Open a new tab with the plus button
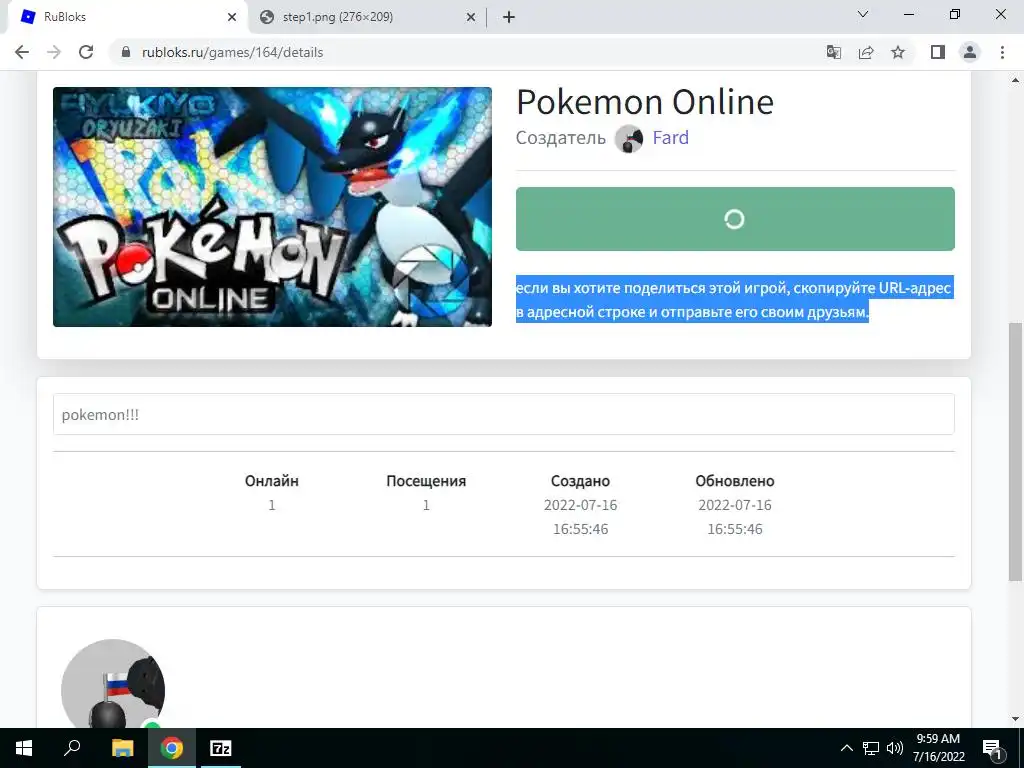The width and height of the screenshot is (1024, 768). click(x=509, y=17)
